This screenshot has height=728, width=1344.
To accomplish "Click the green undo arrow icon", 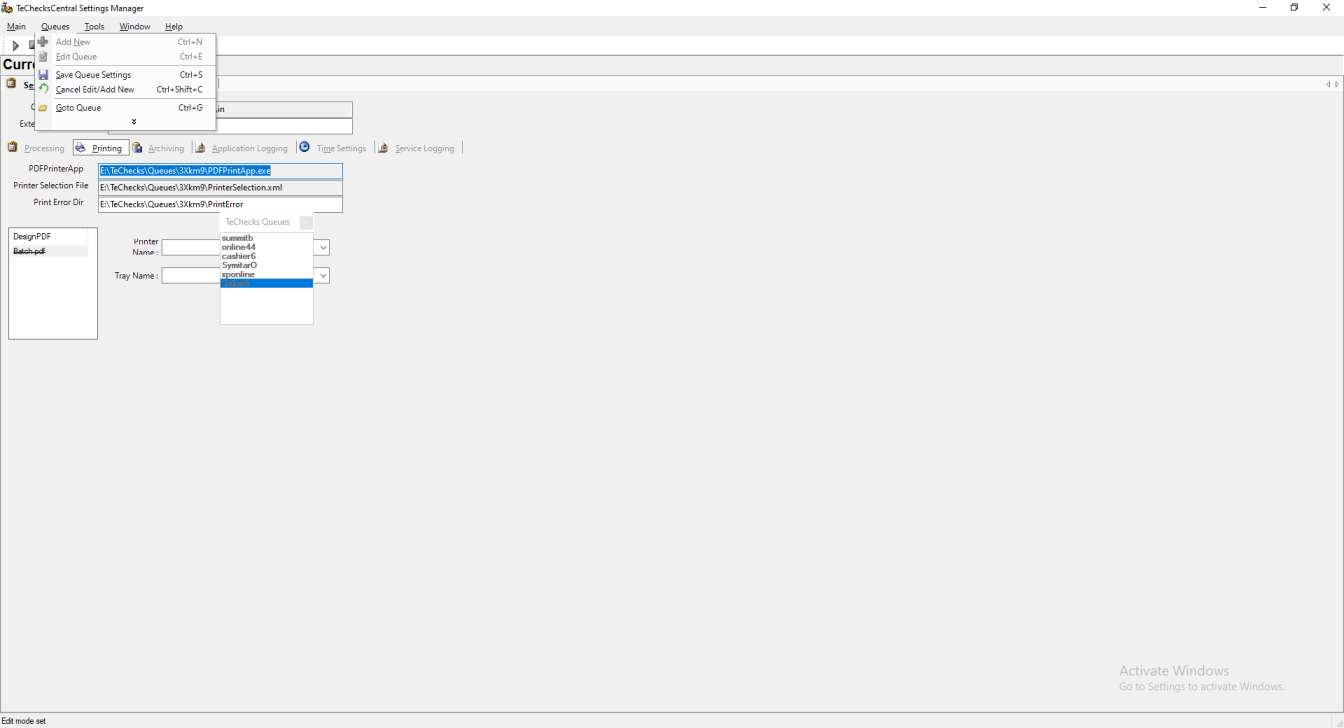I will click(43, 89).
